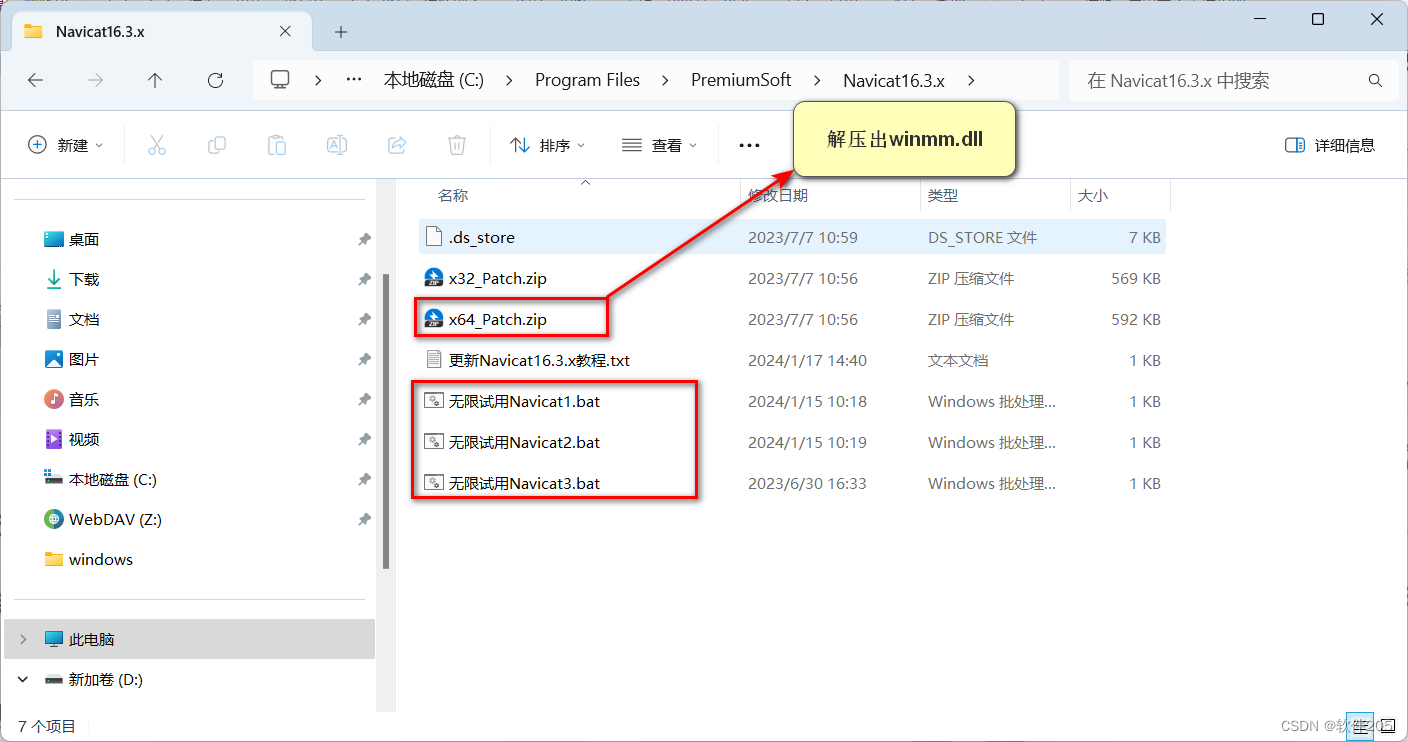Open the three-dots See more menu
This screenshot has height=742, width=1408.
click(749, 145)
